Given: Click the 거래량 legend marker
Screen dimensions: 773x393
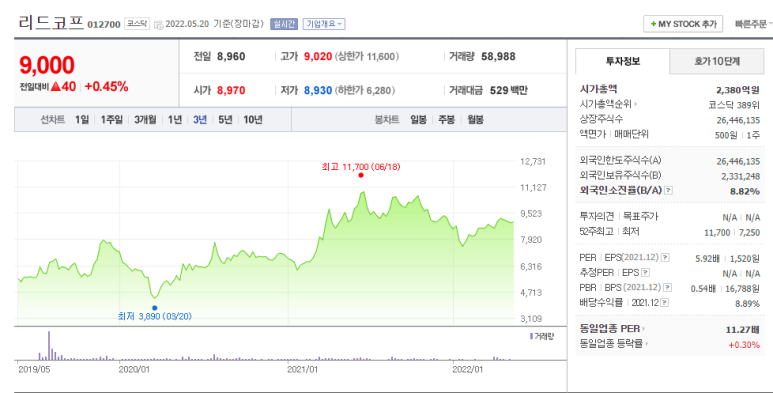Looking at the screenshot, I should [x=531, y=336].
